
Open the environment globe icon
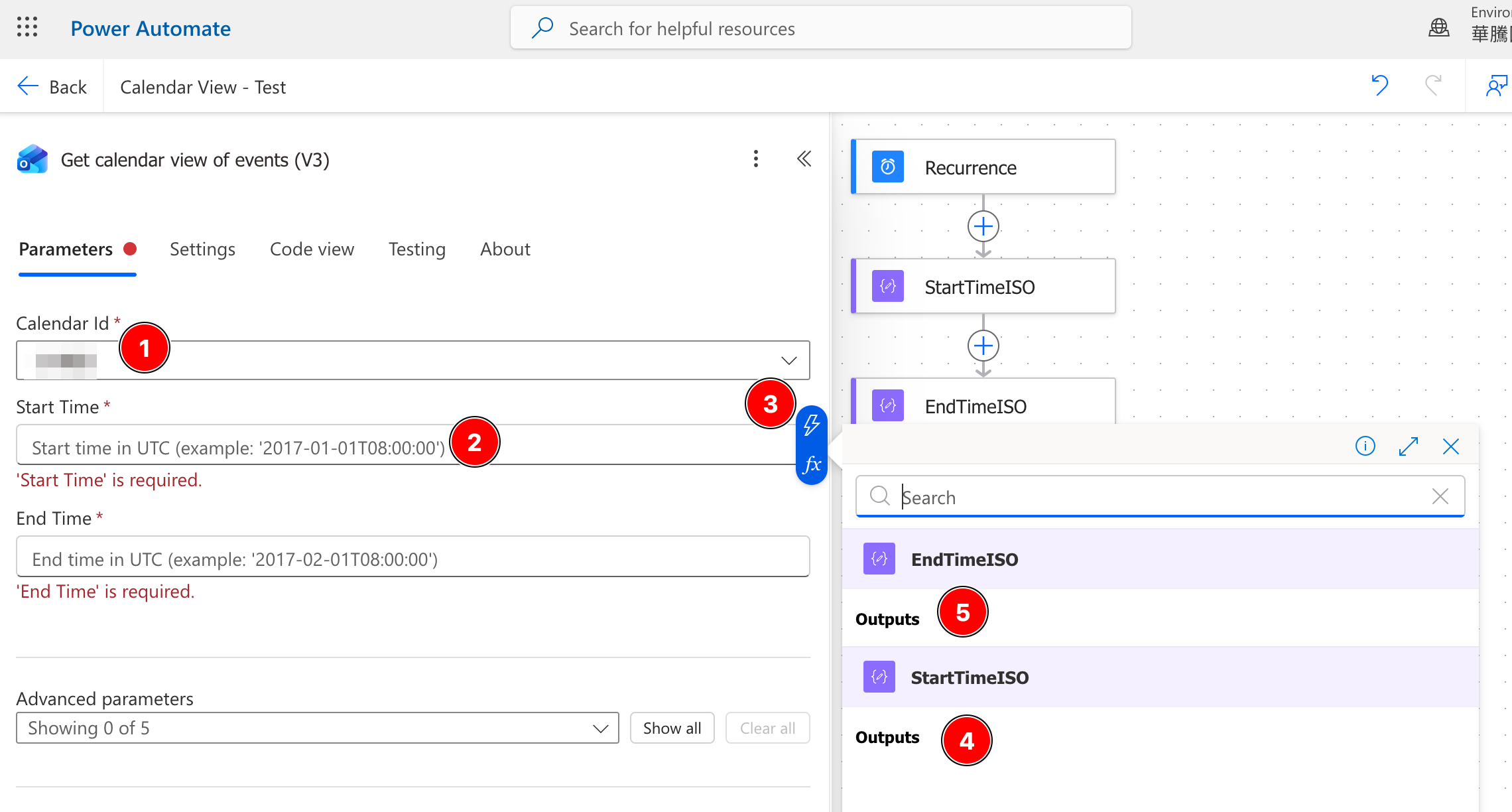[1438, 28]
